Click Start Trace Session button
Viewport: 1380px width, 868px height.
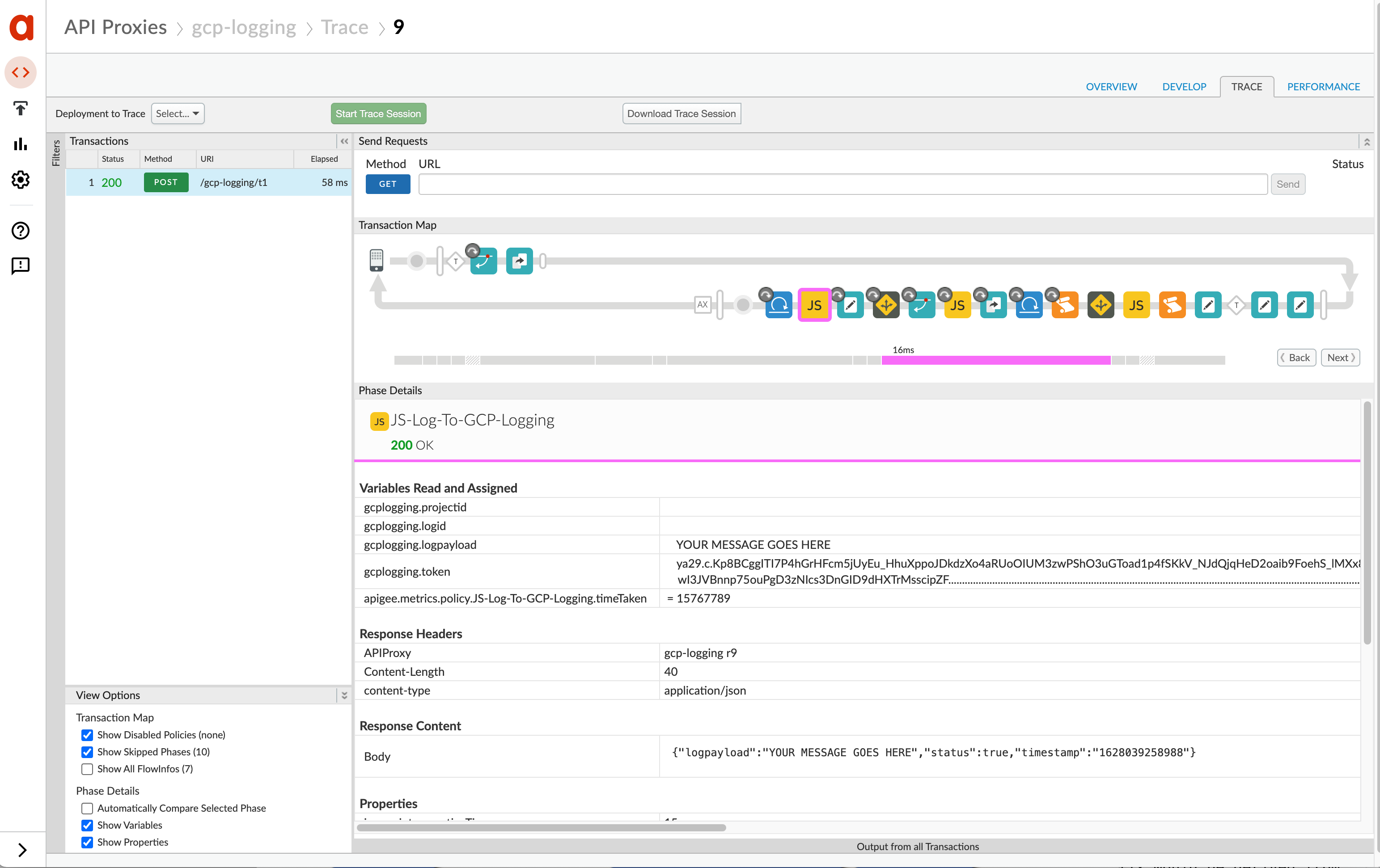point(378,114)
